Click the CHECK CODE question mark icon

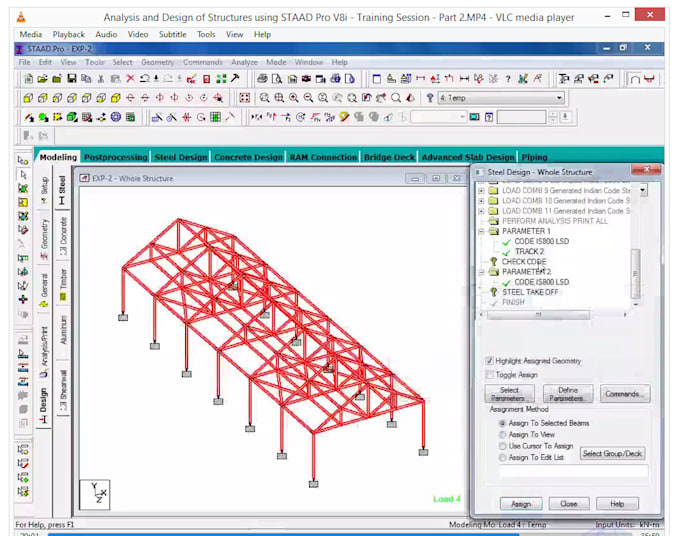pyautogui.click(x=493, y=261)
